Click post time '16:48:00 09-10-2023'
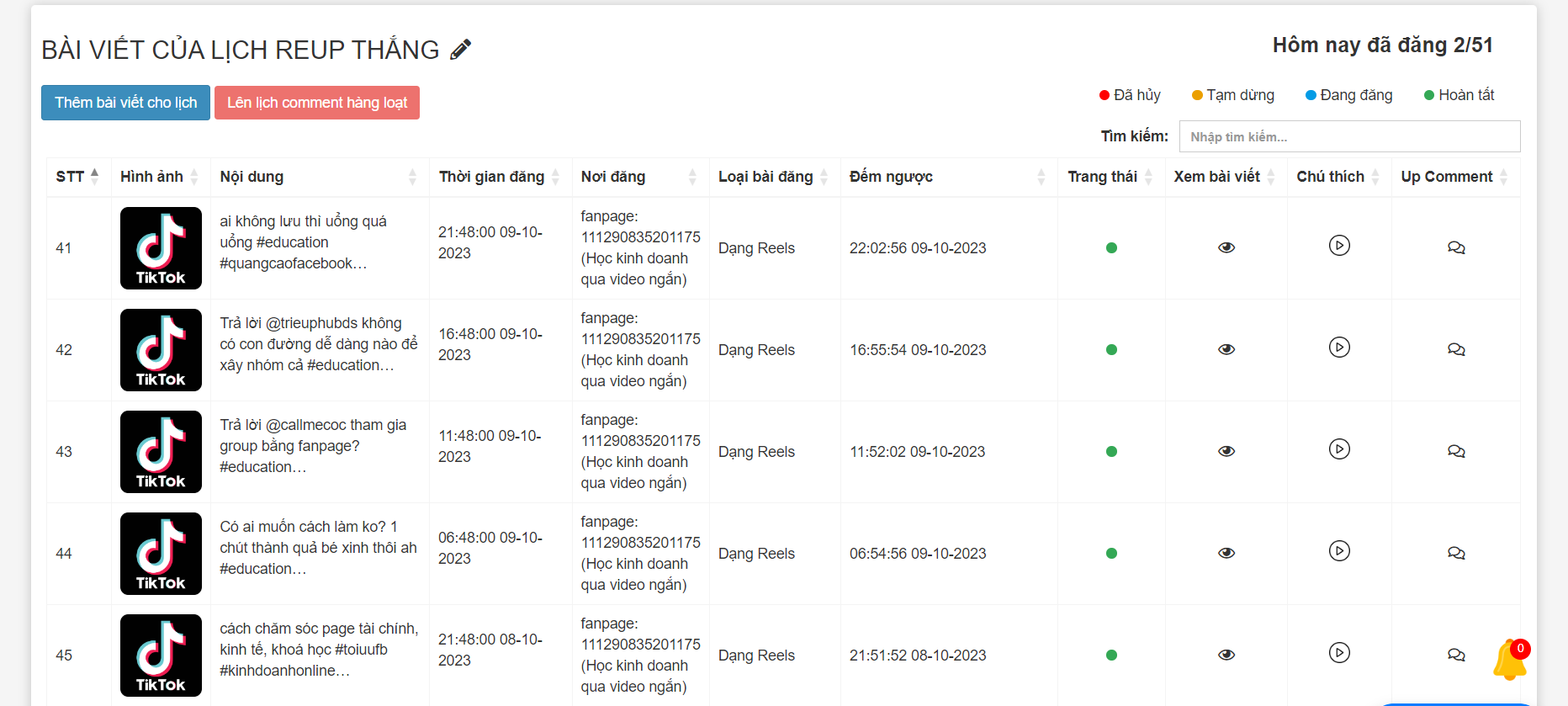 (490, 344)
